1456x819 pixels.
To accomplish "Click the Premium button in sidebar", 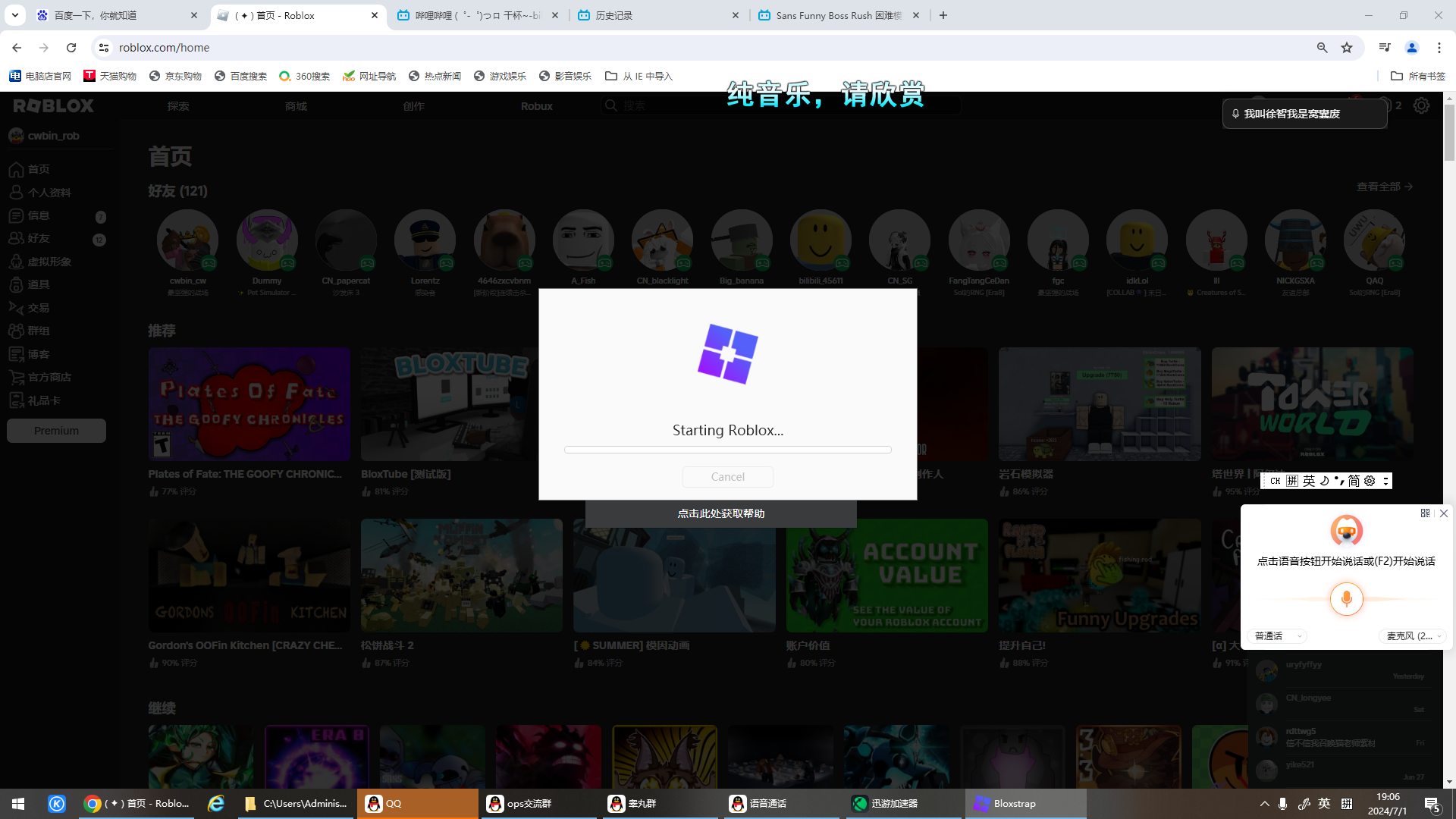I will click(56, 431).
